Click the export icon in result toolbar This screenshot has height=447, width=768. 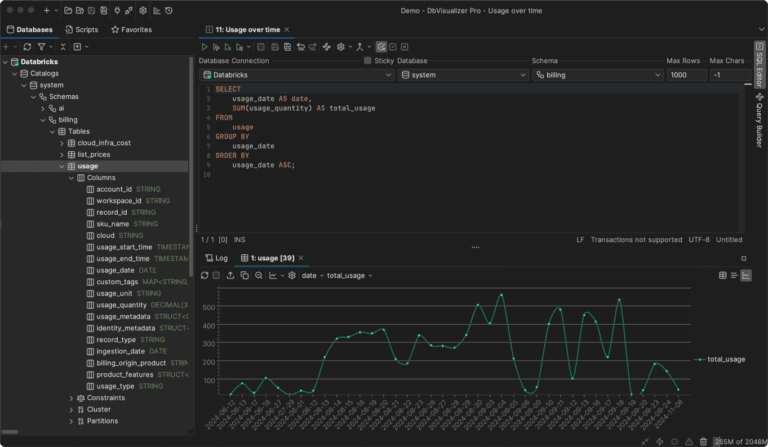click(x=230, y=276)
